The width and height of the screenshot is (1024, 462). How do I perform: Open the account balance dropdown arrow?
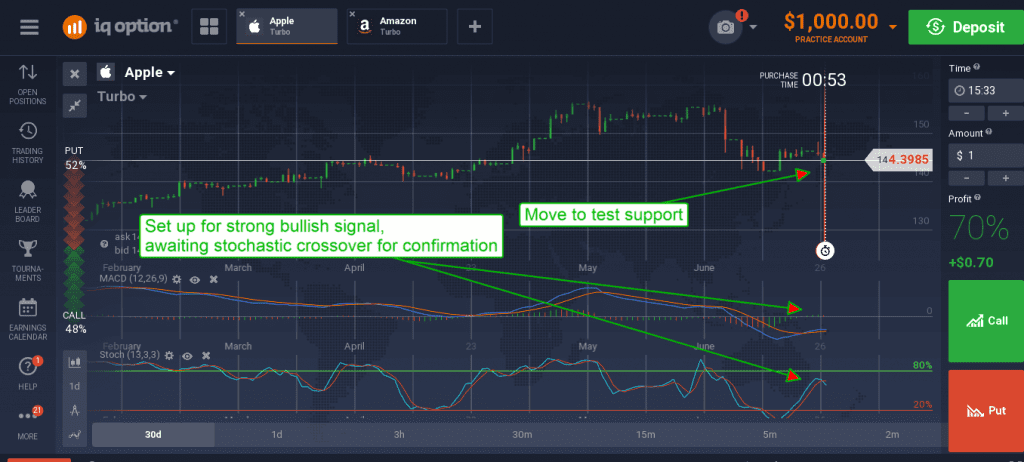click(x=893, y=27)
